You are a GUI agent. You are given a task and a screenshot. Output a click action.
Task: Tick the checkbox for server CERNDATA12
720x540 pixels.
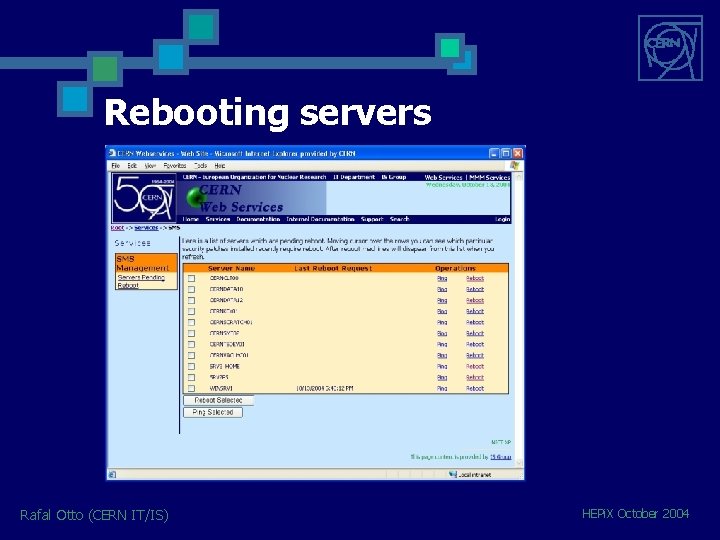(191, 300)
